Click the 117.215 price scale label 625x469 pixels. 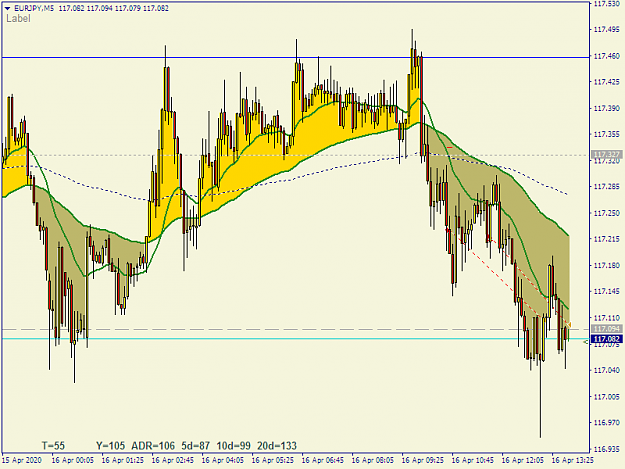click(x=607, y=239)
